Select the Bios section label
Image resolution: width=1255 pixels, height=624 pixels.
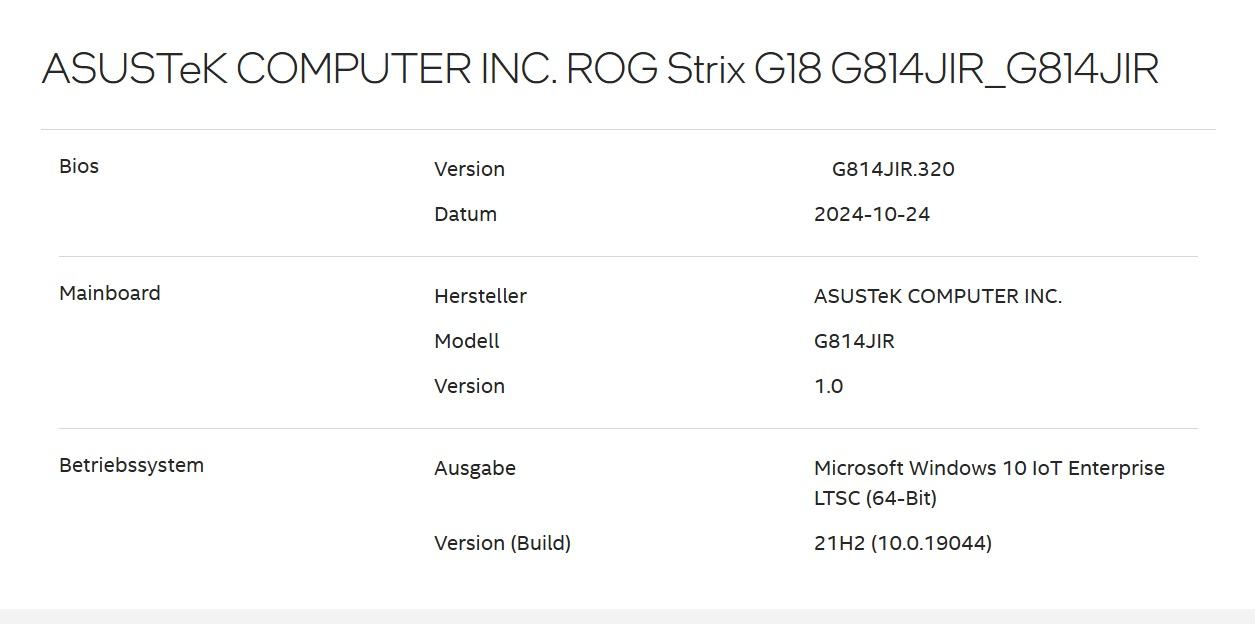click(79, 166)
